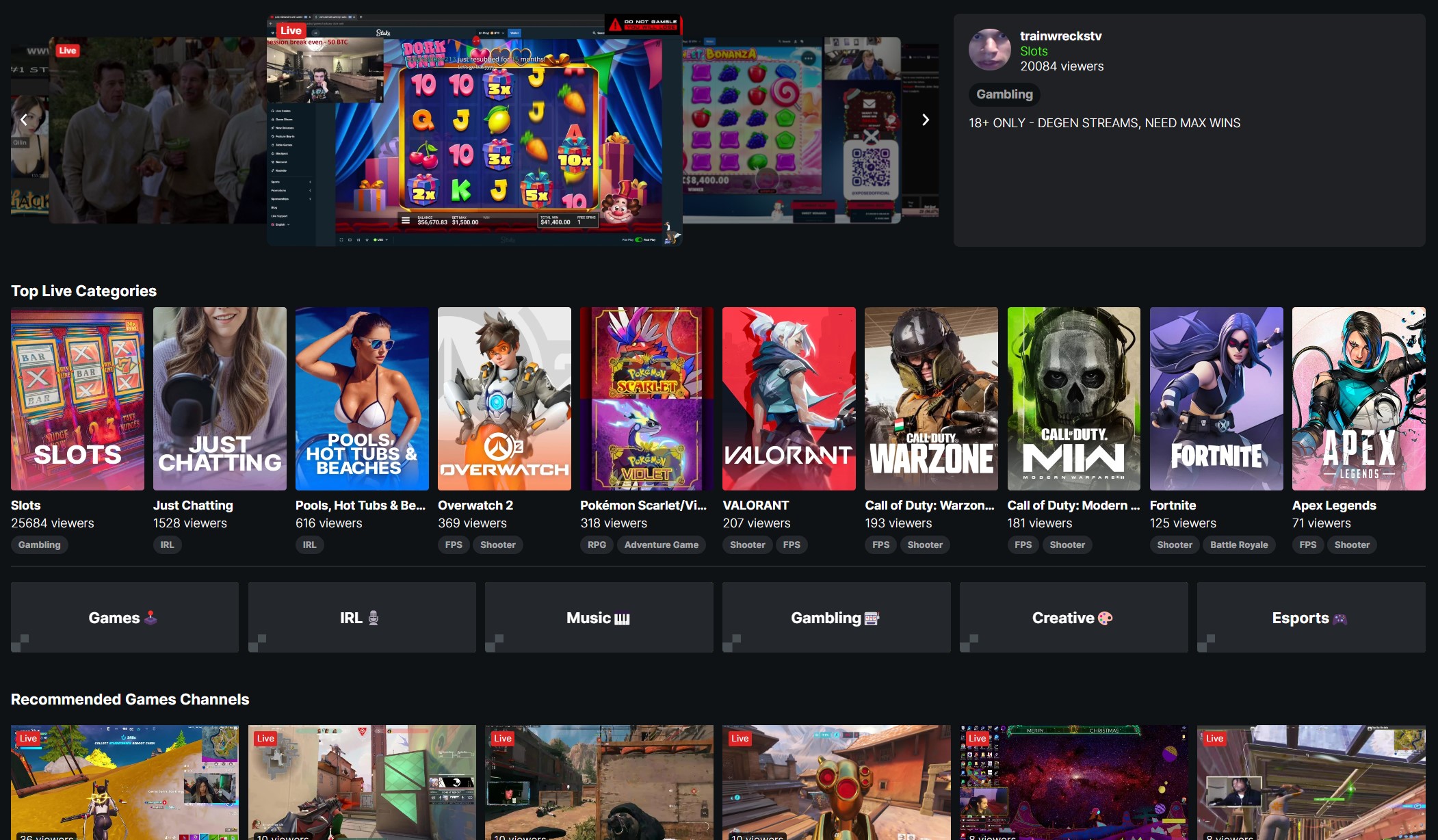Select the Battle Royale tag under Fortnite
This screenshot has height=840, width=1438.
tap(1239, 545)
